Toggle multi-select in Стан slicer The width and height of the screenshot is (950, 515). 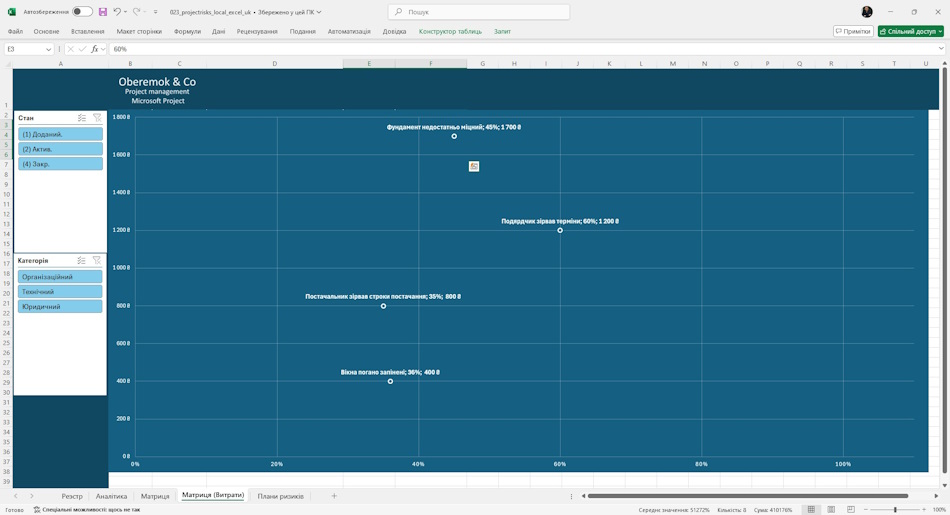pos(82,118)
